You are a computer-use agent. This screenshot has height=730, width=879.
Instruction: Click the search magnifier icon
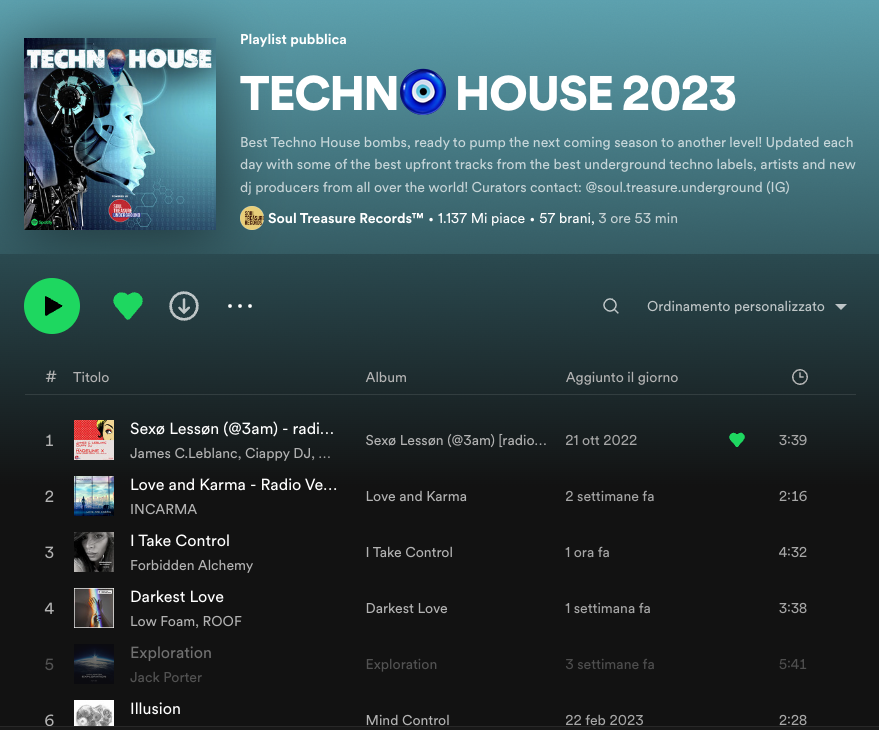pos(611,306)
